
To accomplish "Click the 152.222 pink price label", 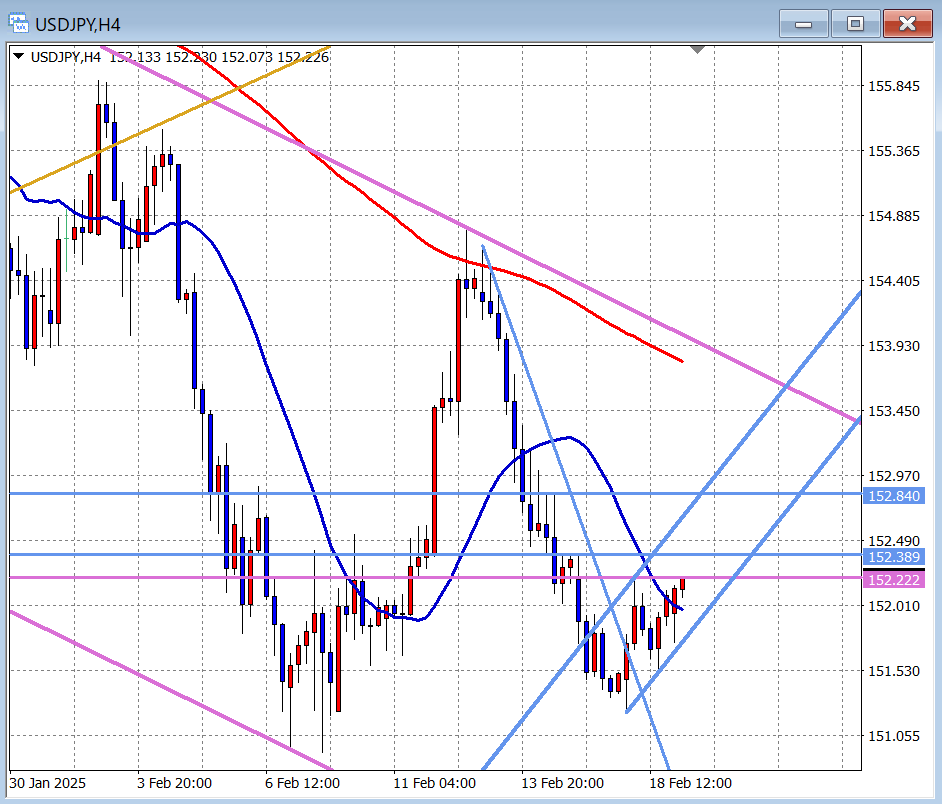I will (x=893, y=580).
